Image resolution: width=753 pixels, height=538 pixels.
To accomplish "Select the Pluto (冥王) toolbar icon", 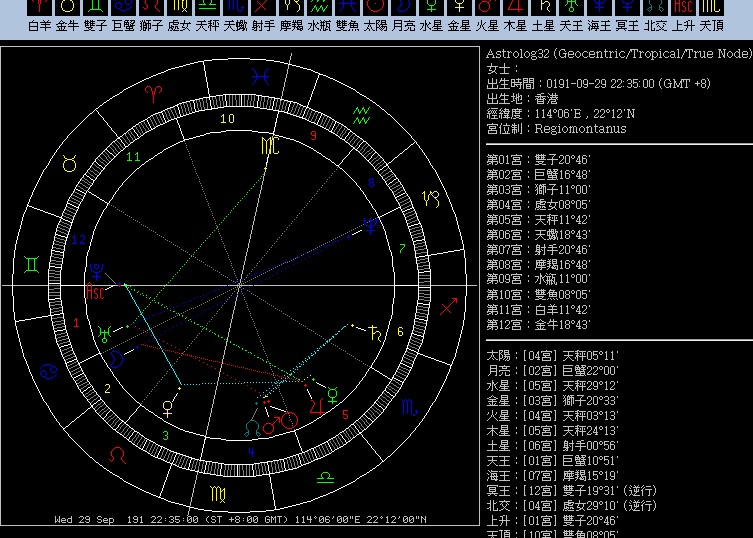I will pos(627,7).
